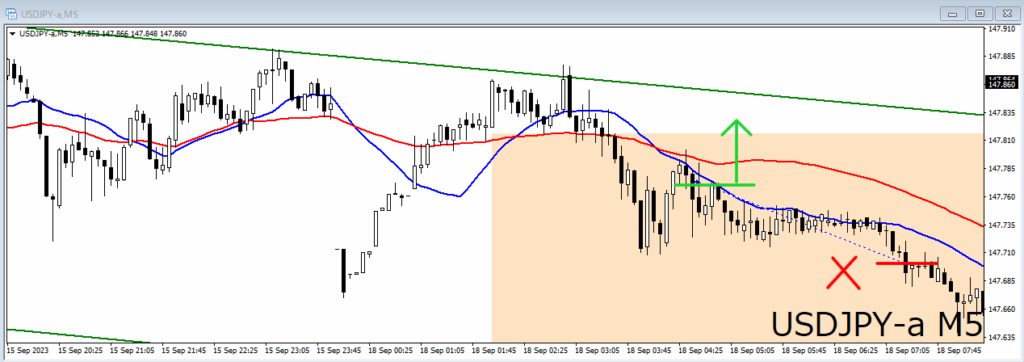
Task: Click the upper green trendline
Action: click(x=496, y=71)
